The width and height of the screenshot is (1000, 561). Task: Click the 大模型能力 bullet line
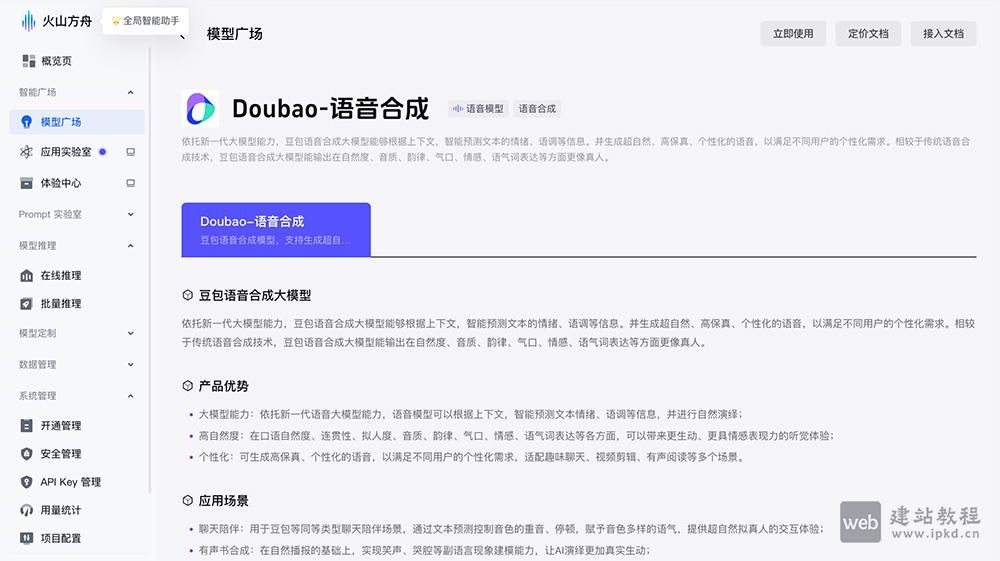coord(470,414)
